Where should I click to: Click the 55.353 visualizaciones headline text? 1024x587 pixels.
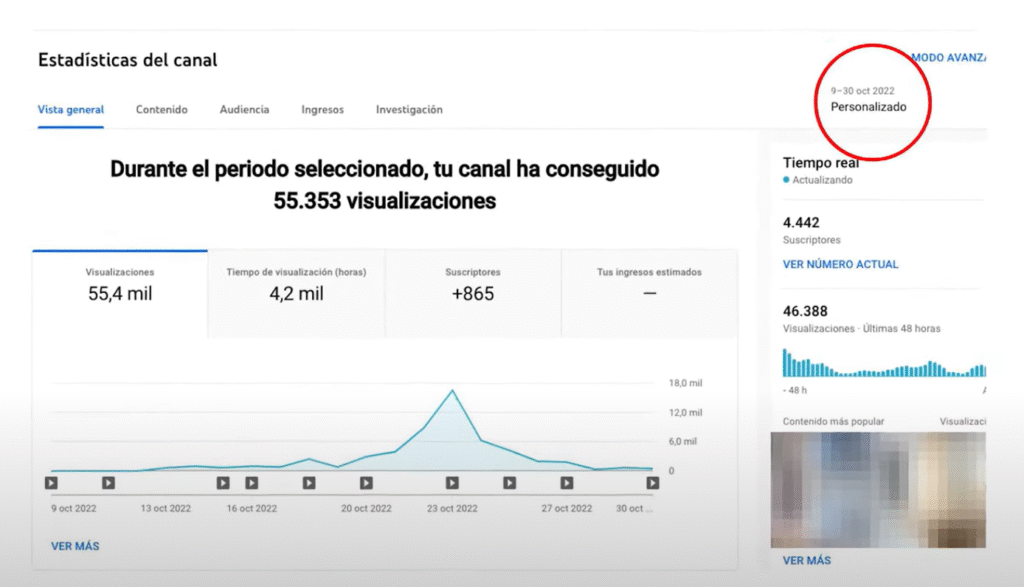coord(385,201)
